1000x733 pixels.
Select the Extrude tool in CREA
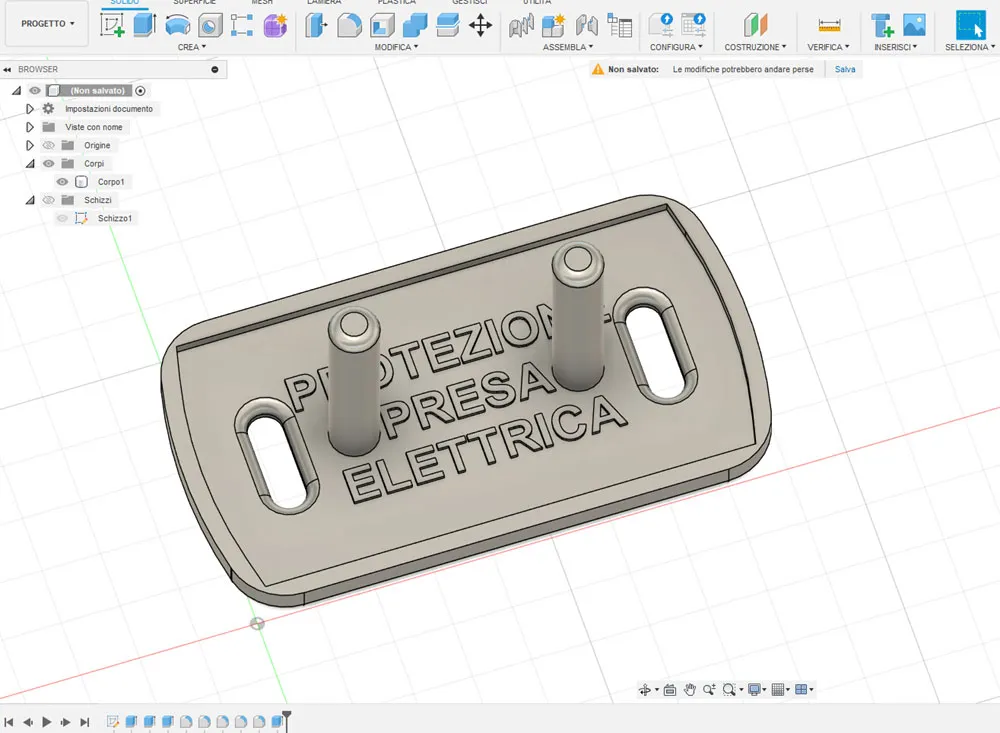[x=145, y=25]
